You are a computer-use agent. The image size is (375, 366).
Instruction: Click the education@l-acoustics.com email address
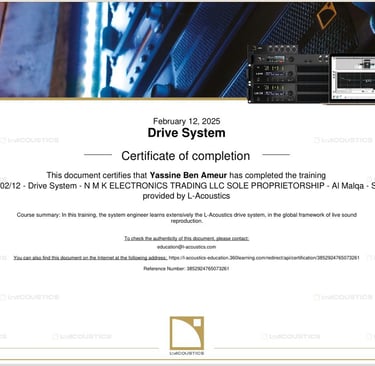(186, 247)
